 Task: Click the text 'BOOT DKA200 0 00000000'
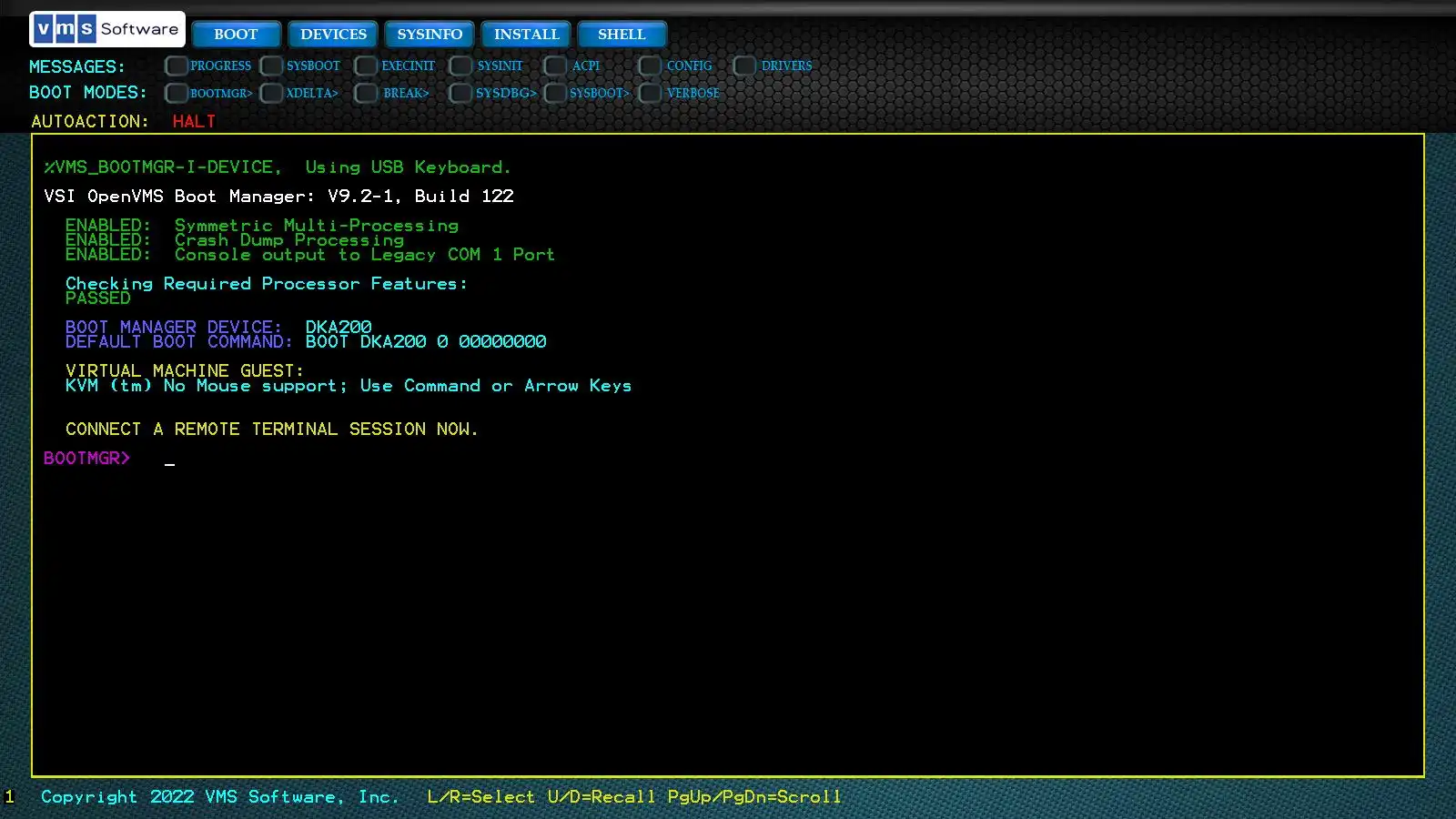[426, 342]
